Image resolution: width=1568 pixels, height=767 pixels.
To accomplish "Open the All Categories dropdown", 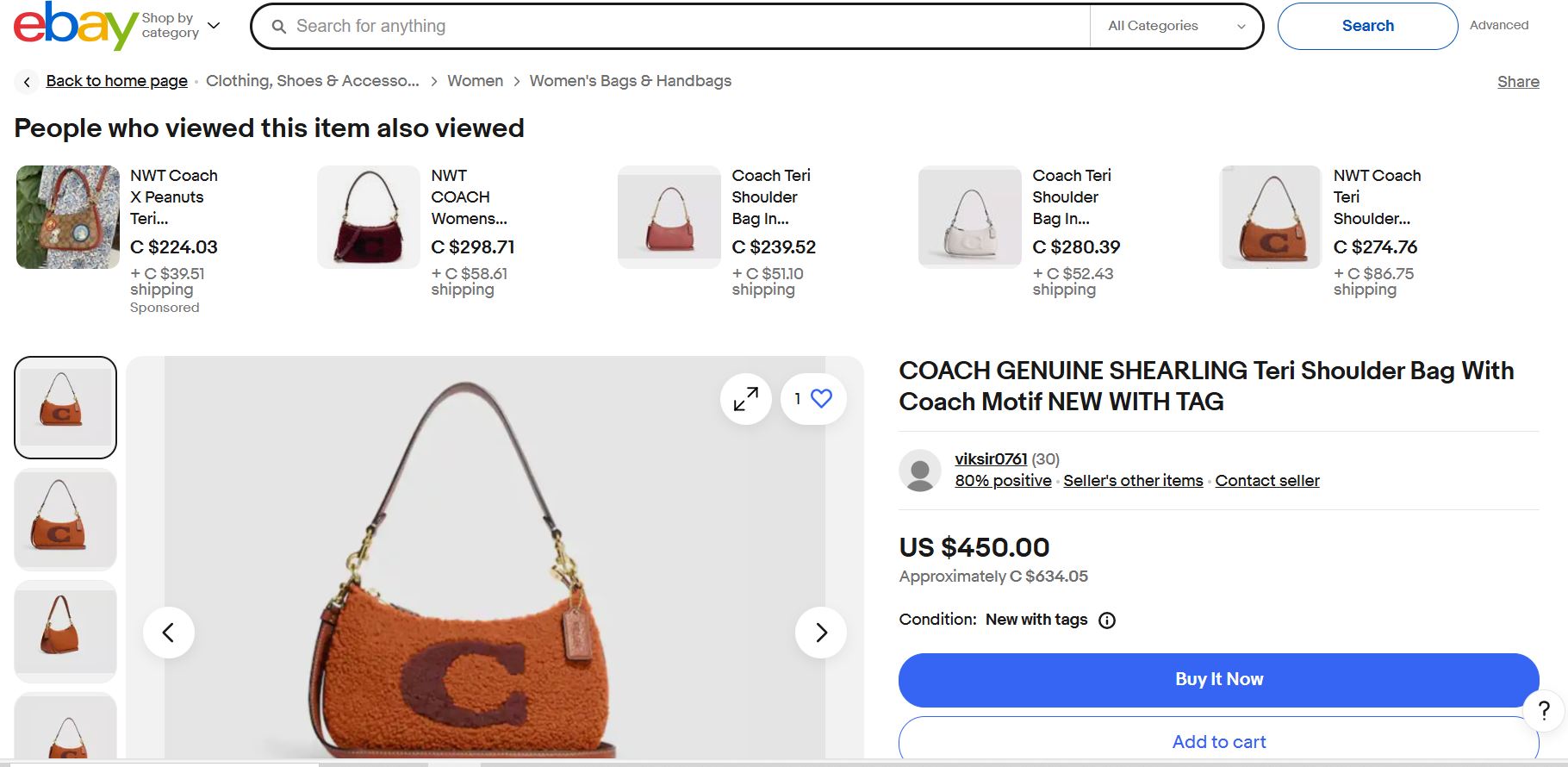I will click(x=1176, y=26).
